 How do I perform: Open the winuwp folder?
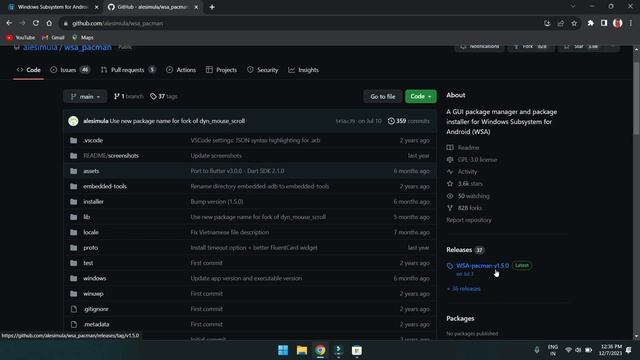[93, 293]
